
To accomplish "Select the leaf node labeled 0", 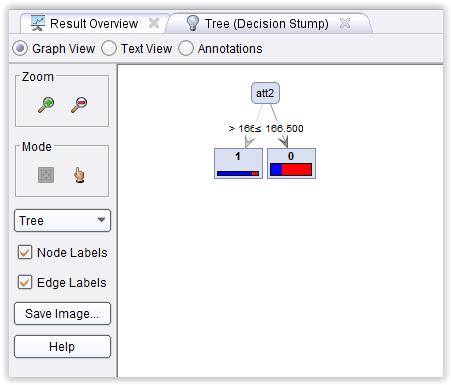I will (x=291, y=163).
